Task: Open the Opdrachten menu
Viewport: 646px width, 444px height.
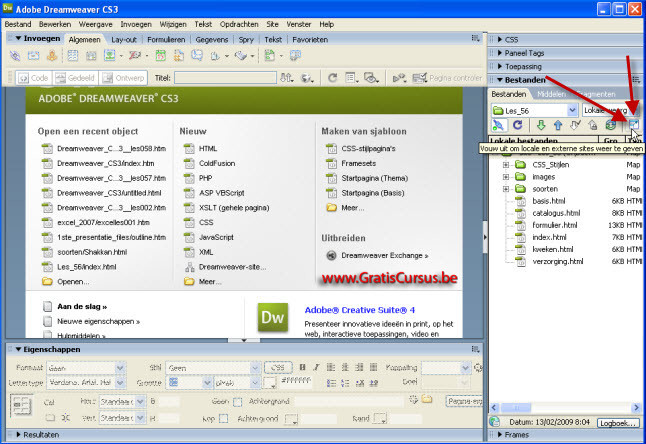Action: pyautogui.click(x=239, y=24)
